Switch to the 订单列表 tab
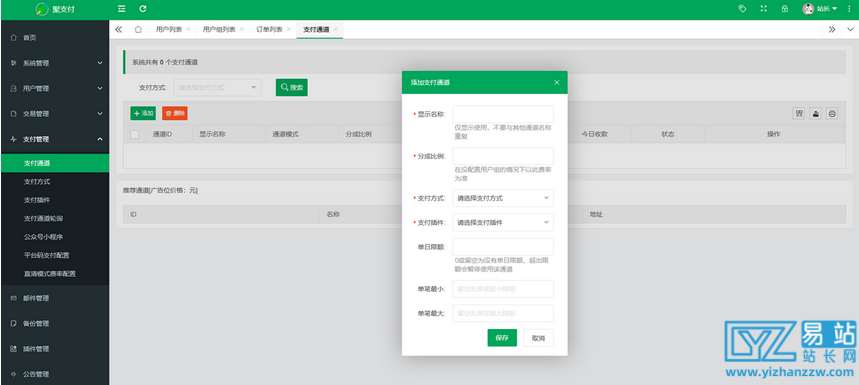This screenshot has height=385, width=859. (x=270, y=30)
